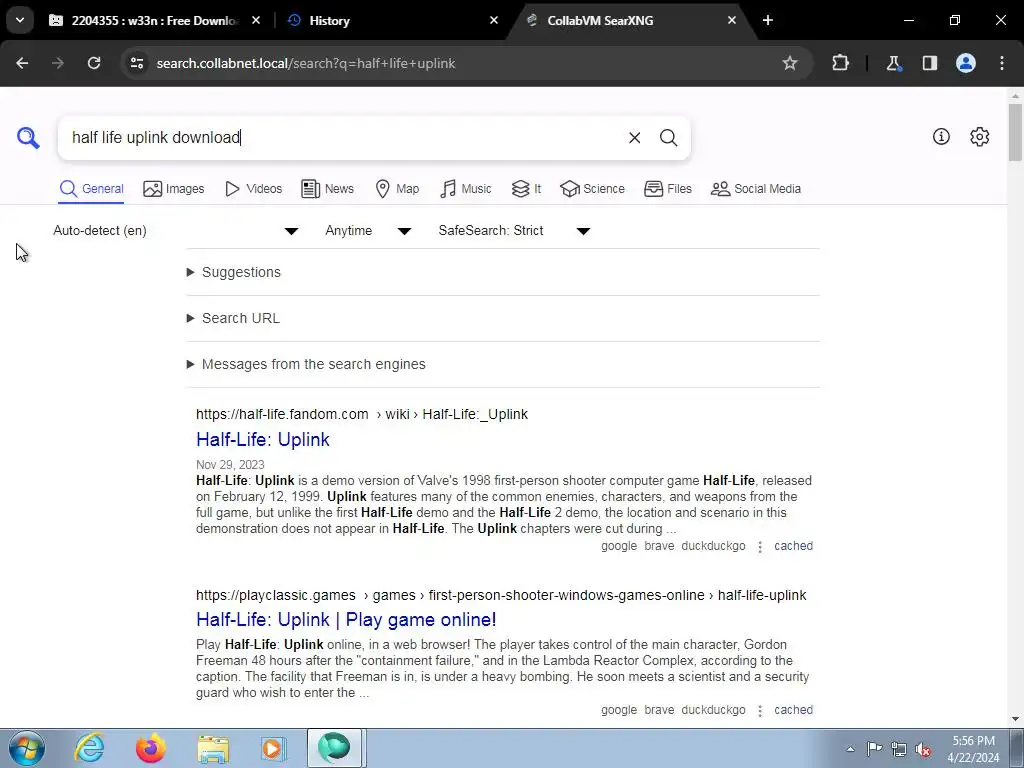Go forward in browser
The image size is (1024, 768).
click(58, 63)
